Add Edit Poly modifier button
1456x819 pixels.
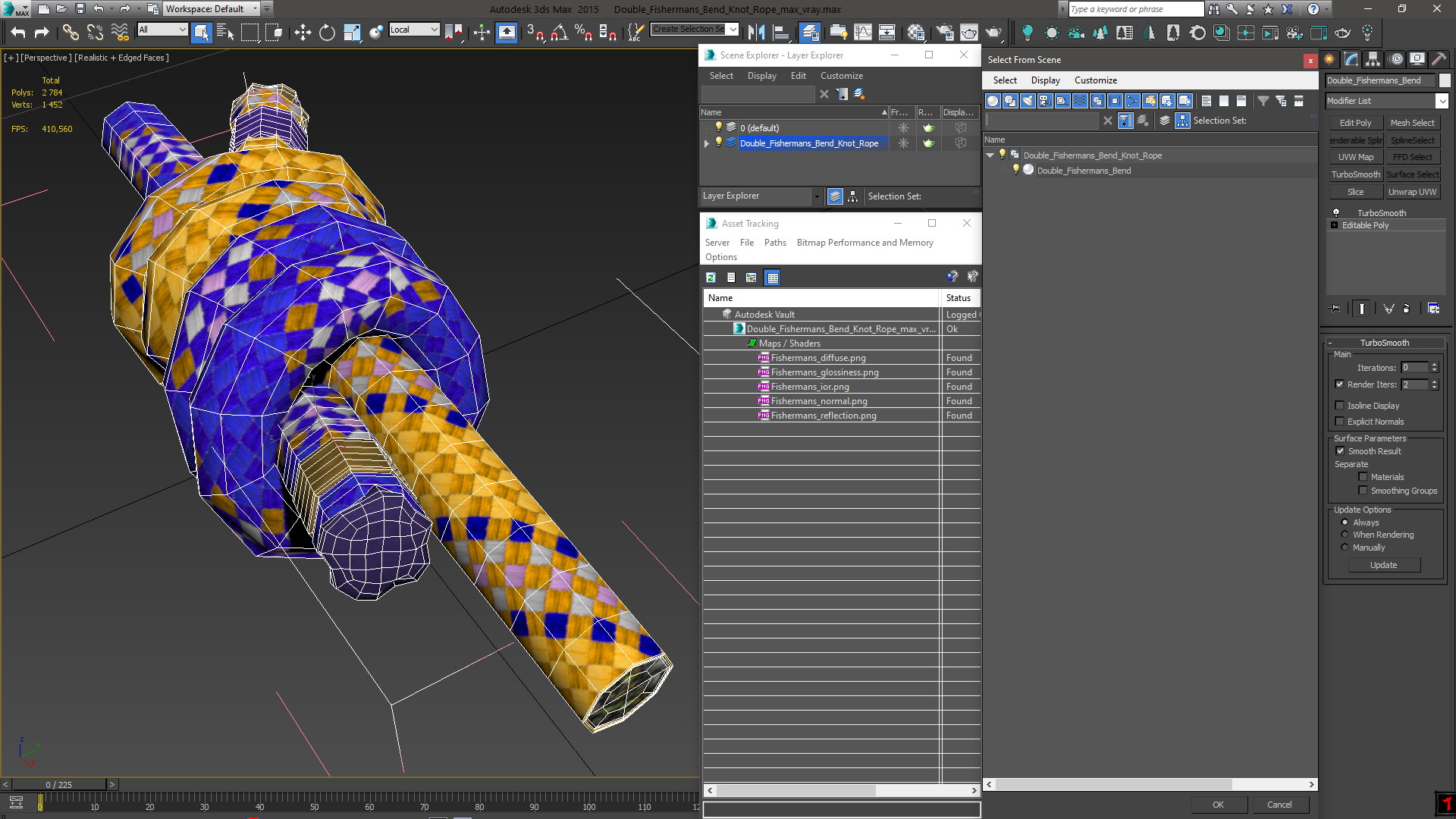1355,123
